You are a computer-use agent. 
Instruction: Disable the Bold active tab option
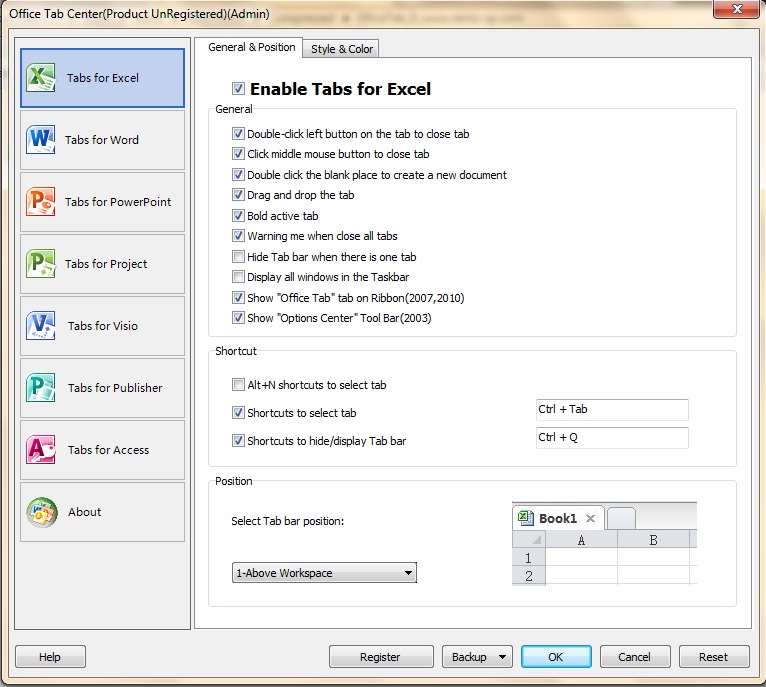pos(238,215)
